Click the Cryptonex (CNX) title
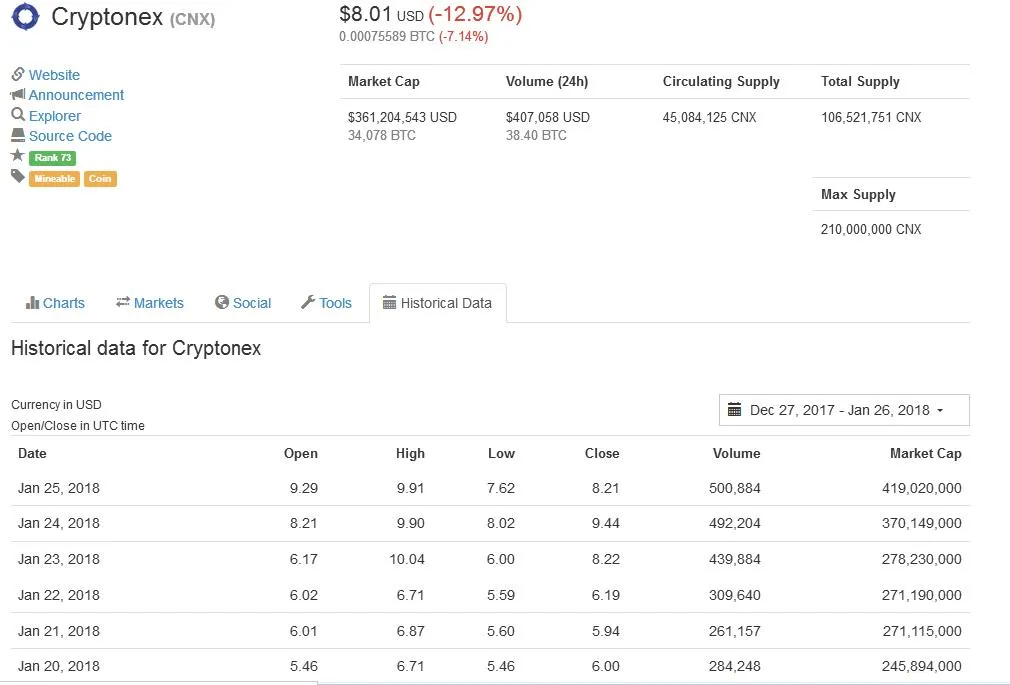Viewport: 1010px width, 685px height. [133, 17]
